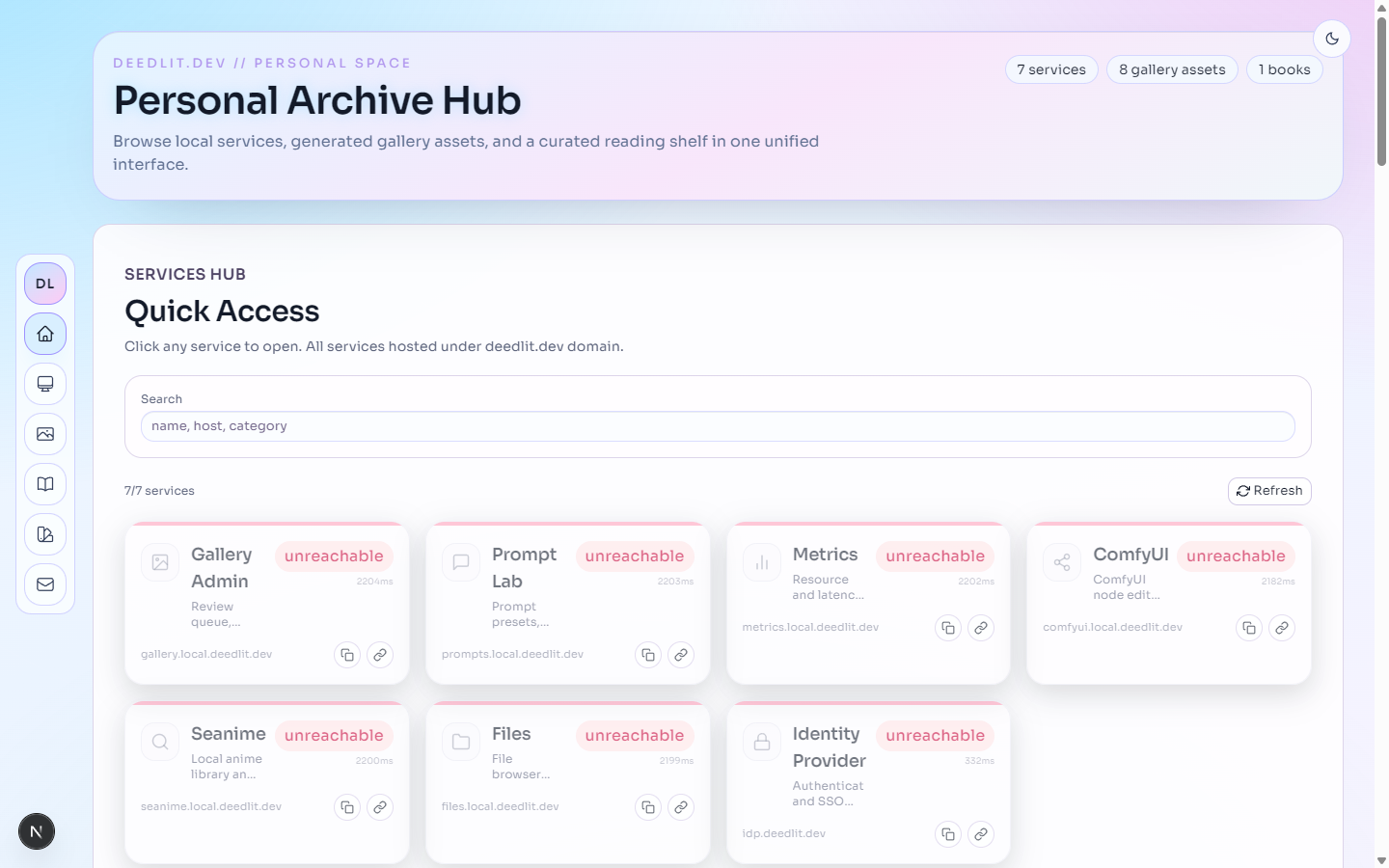The width and height of the screenshot is (1389, 868).
Task: Toggle dark mode with the moon icon
Action: (1332, 39)
